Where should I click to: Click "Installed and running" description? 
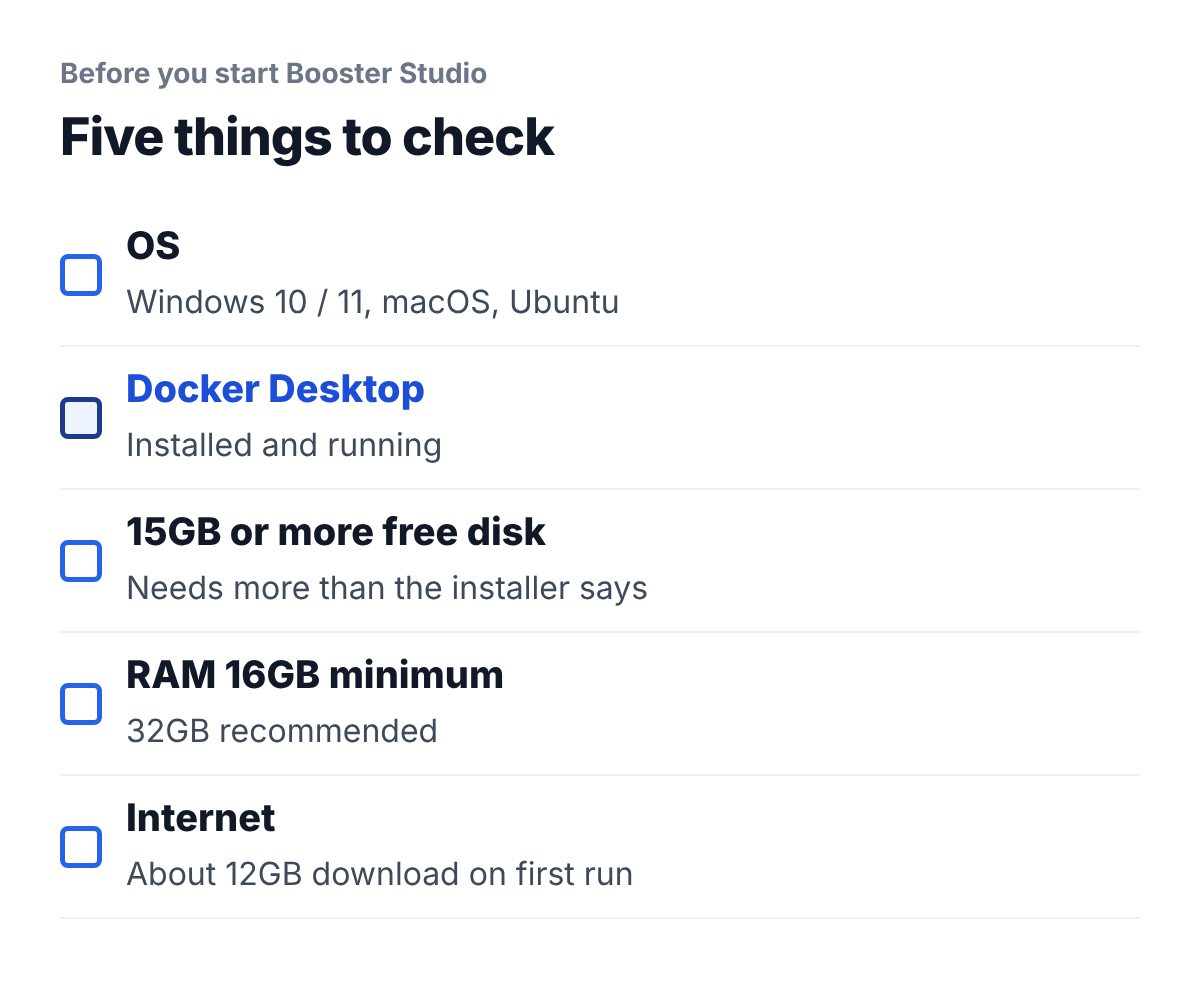coord(284,446)
